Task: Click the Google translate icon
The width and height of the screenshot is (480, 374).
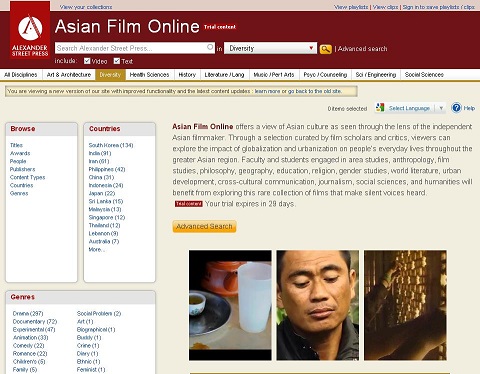Action: click(x=380, y=107)
